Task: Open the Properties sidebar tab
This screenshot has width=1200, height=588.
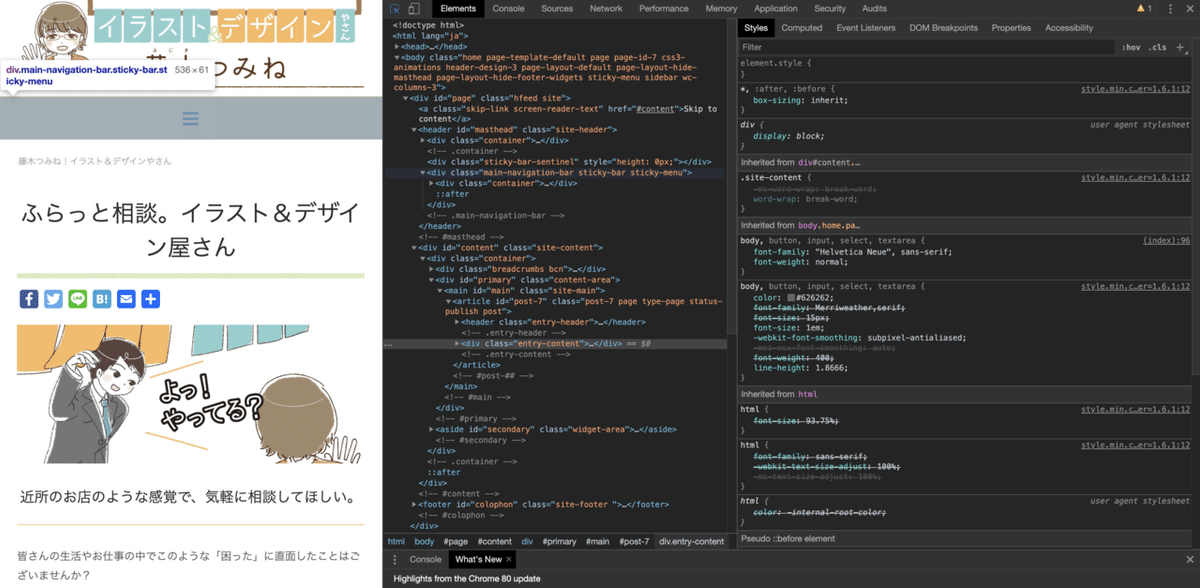Action: click(x=1011, y=28)
